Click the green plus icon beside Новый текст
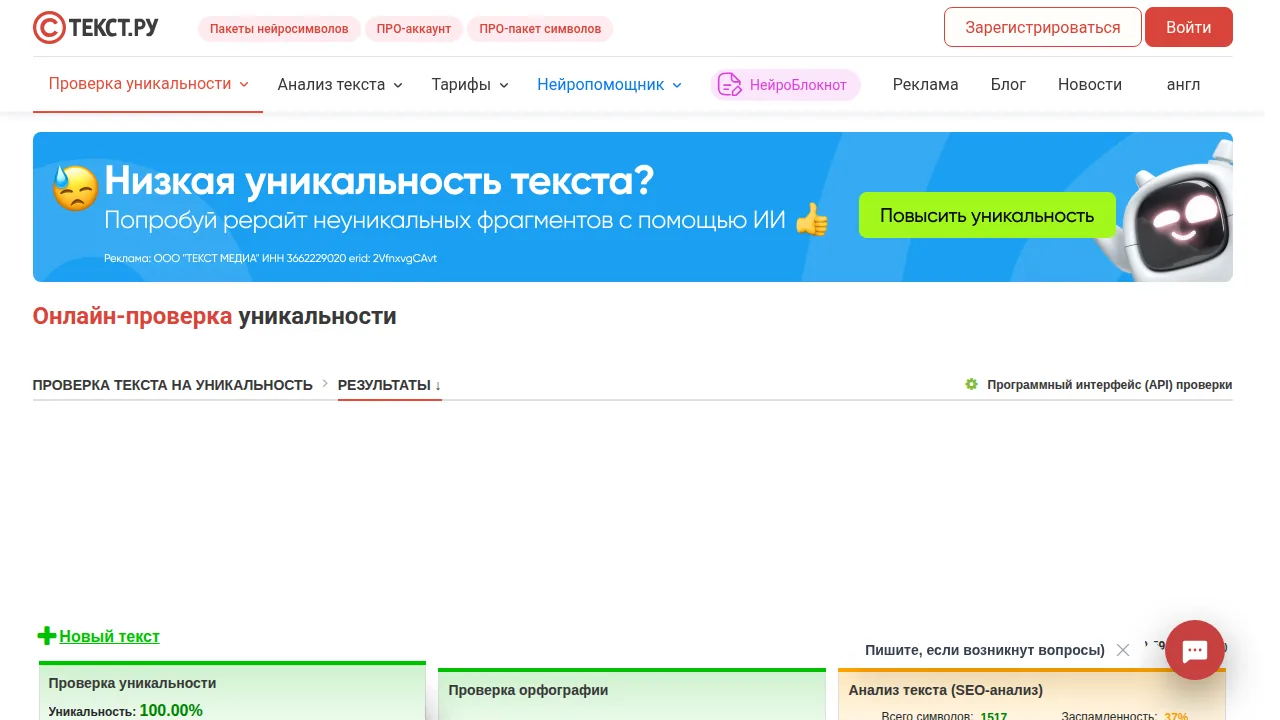The image size is (1280, 720). coord(46,636)
